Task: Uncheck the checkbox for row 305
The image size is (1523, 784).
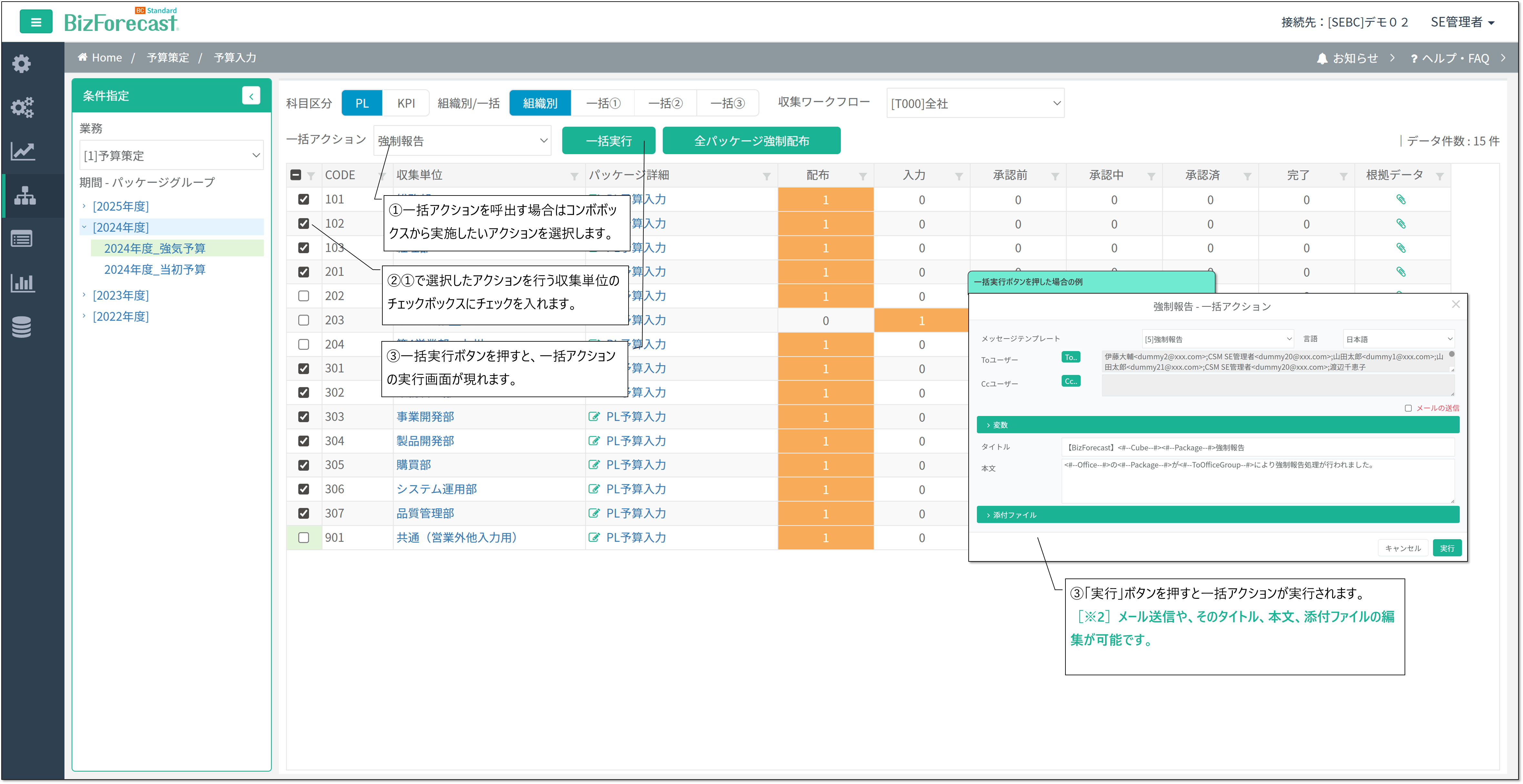Action: (x=303, y=465)
